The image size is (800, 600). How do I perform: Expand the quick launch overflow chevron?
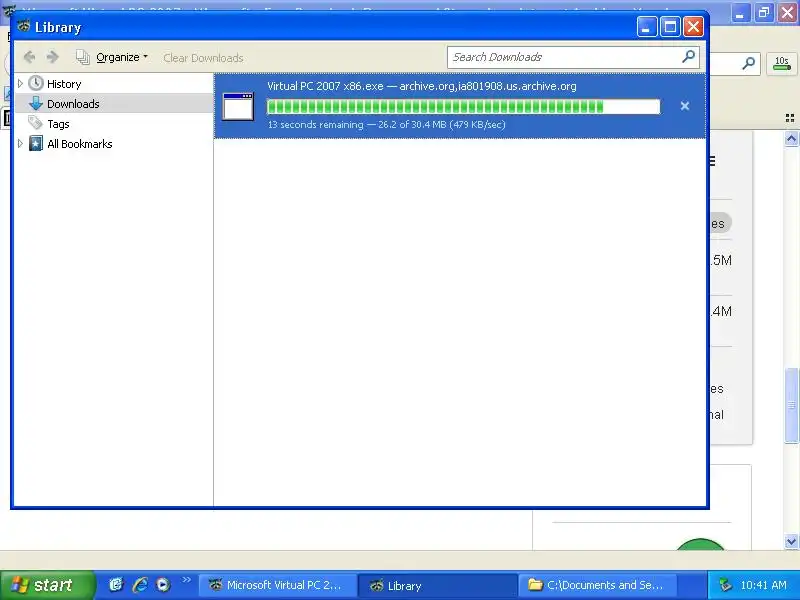[x=186, y=580]
